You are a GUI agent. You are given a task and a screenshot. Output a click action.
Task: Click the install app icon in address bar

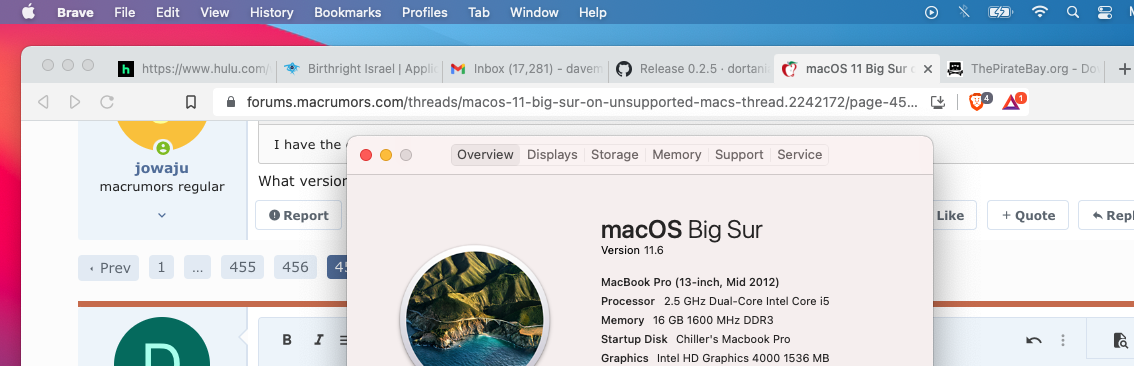coord(937,102)
